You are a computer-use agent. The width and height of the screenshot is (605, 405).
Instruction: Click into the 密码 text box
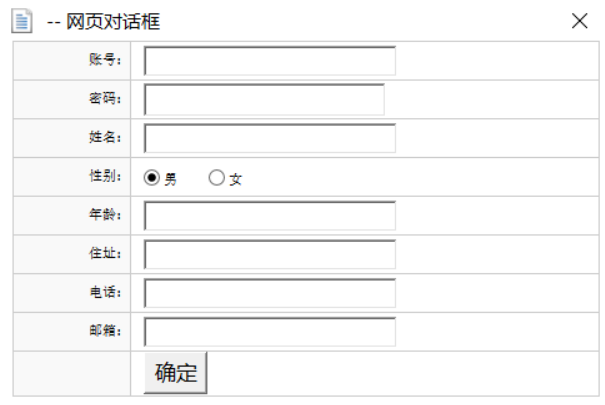(x=264, y=100)
